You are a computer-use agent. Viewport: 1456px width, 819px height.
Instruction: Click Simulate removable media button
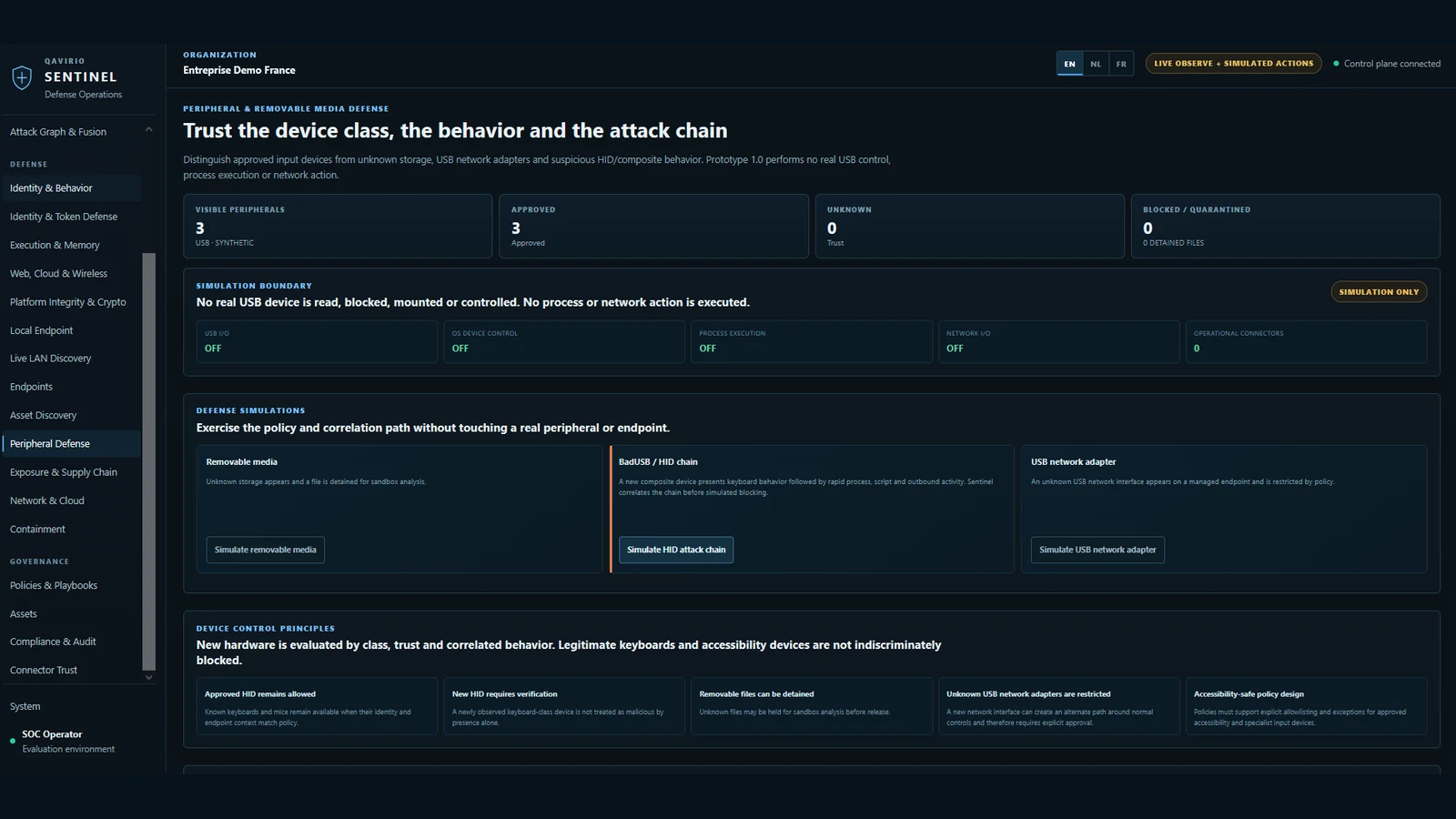266,550
